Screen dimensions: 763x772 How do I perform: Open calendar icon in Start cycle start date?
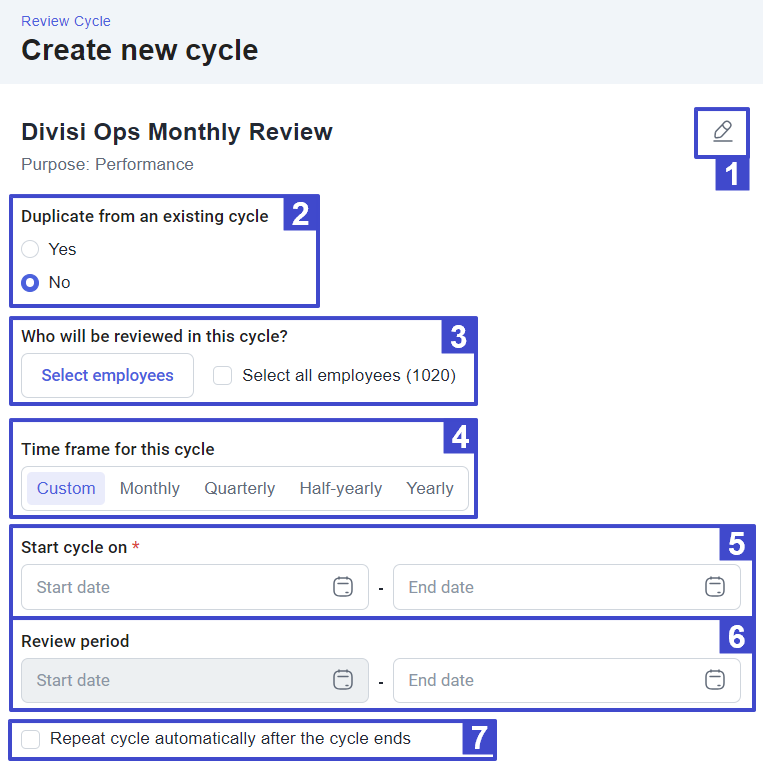(x=343, y=587)
